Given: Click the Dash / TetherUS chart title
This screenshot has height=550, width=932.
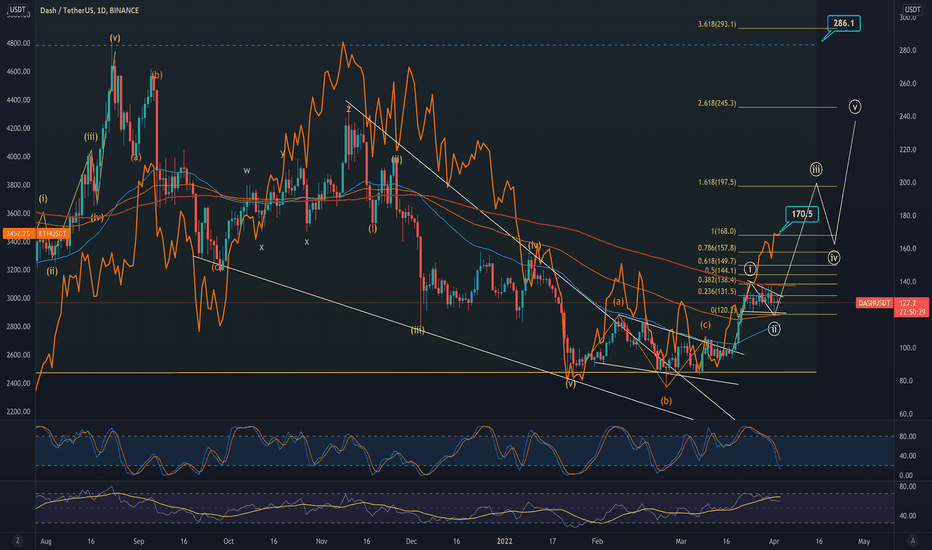Looking at the screenshot, I should (89, 10).
